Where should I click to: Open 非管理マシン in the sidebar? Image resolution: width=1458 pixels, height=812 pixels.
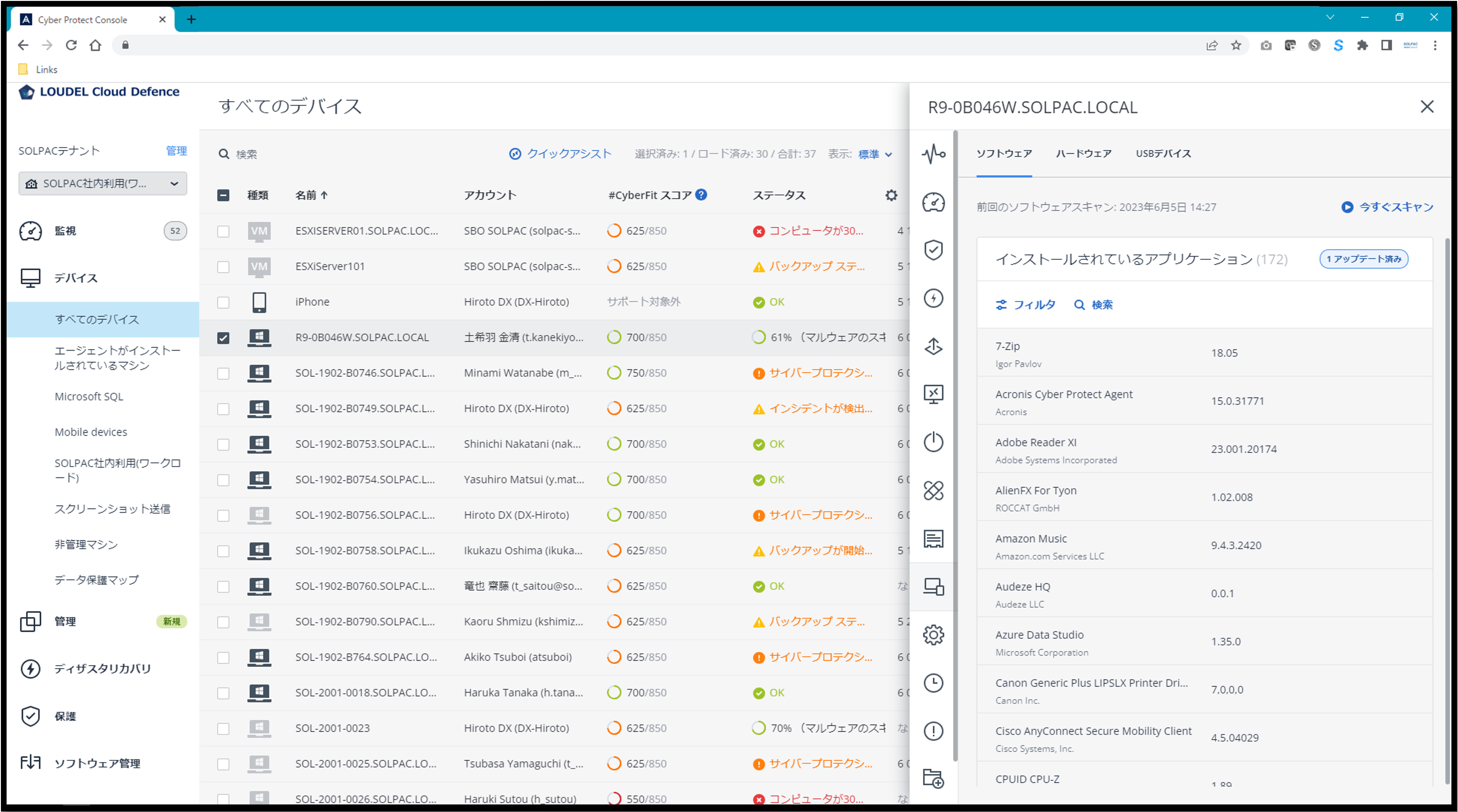coord(86,544)
